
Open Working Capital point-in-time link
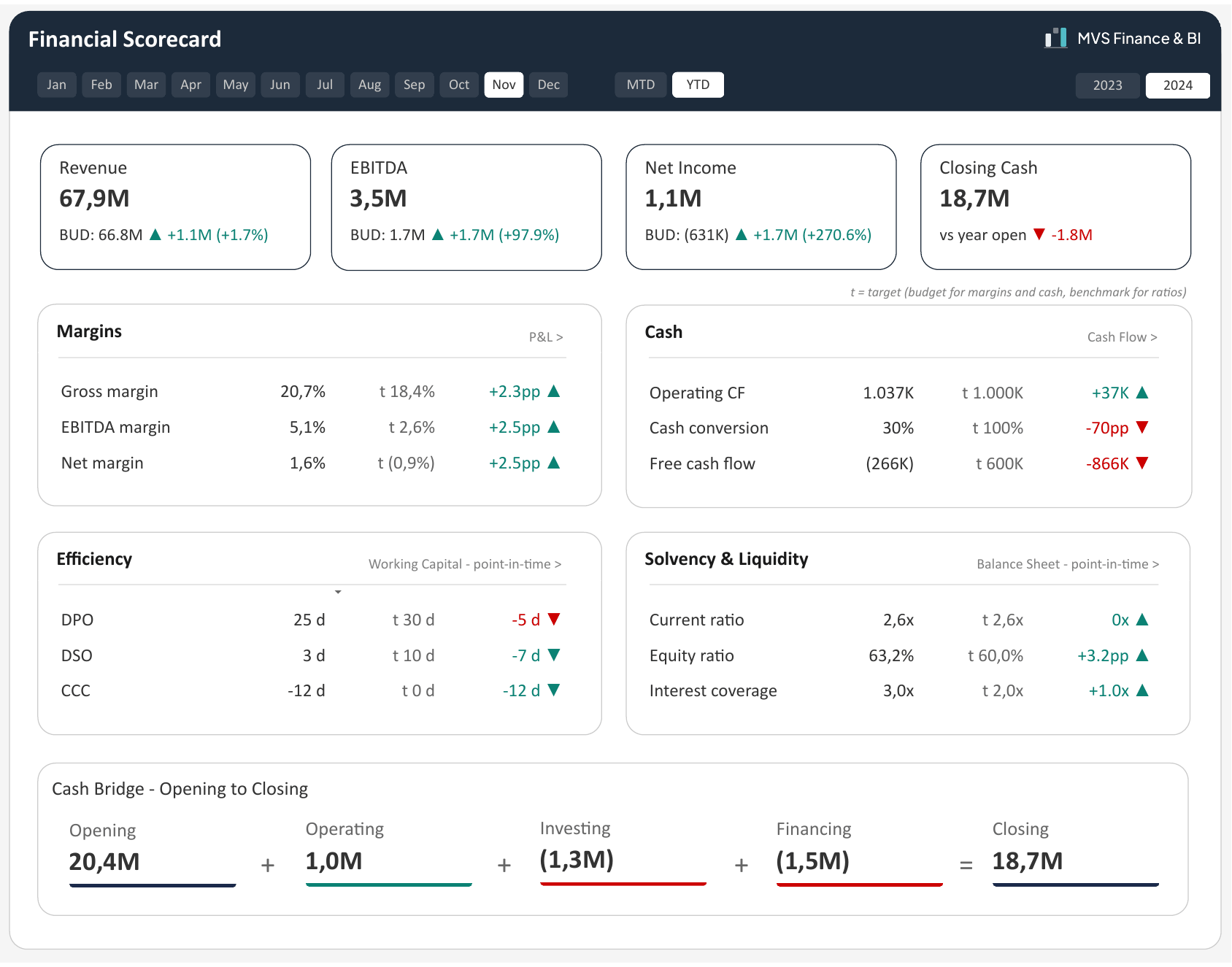(x=465, y=564)
